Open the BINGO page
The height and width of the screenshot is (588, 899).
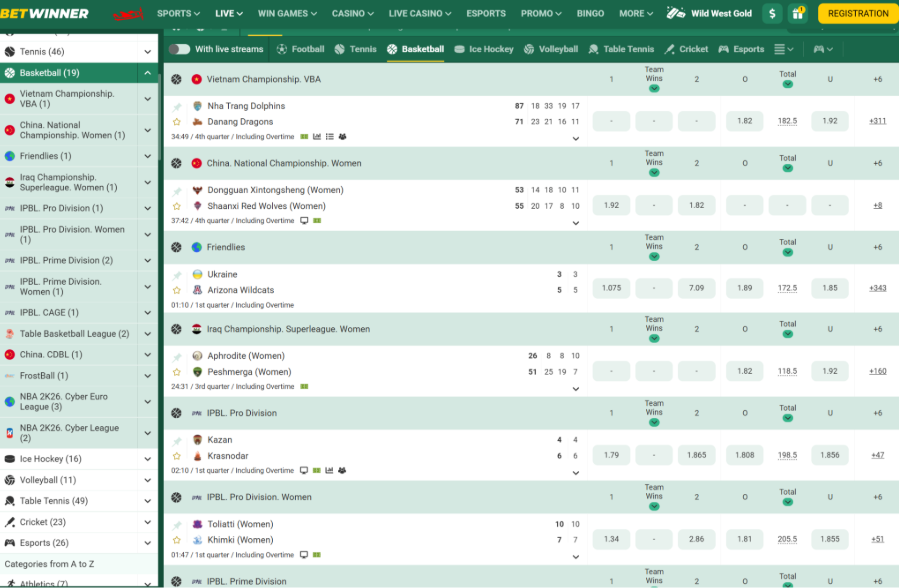[x=590, y=13]
